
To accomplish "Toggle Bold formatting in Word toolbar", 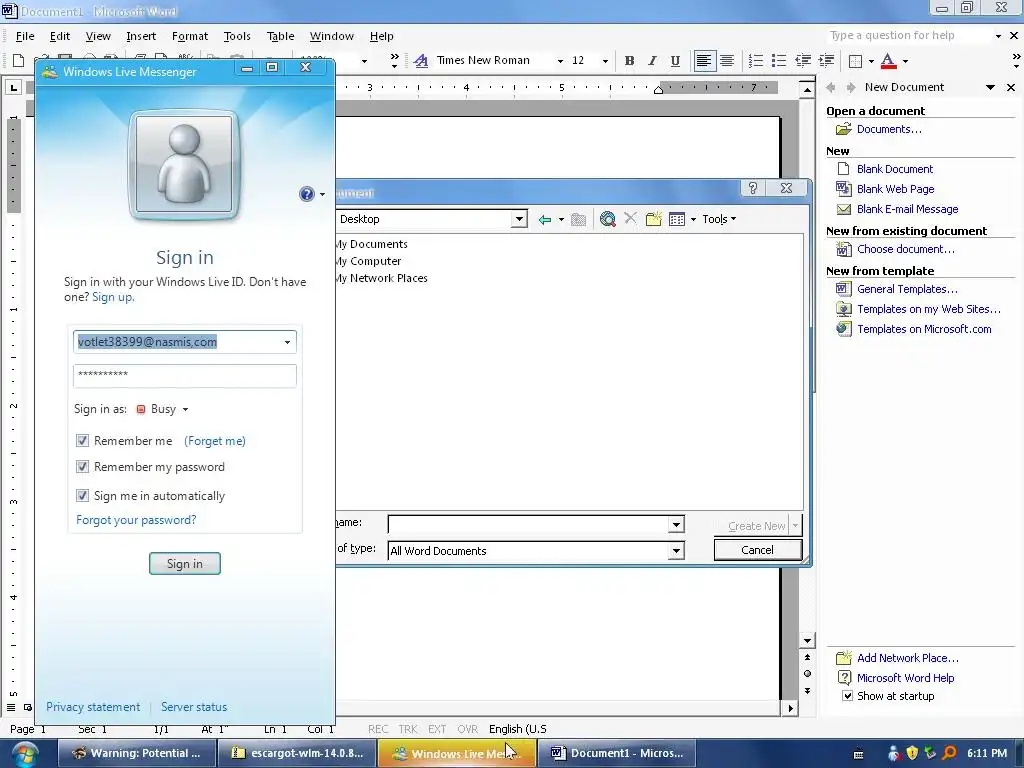I will (629, 61).
